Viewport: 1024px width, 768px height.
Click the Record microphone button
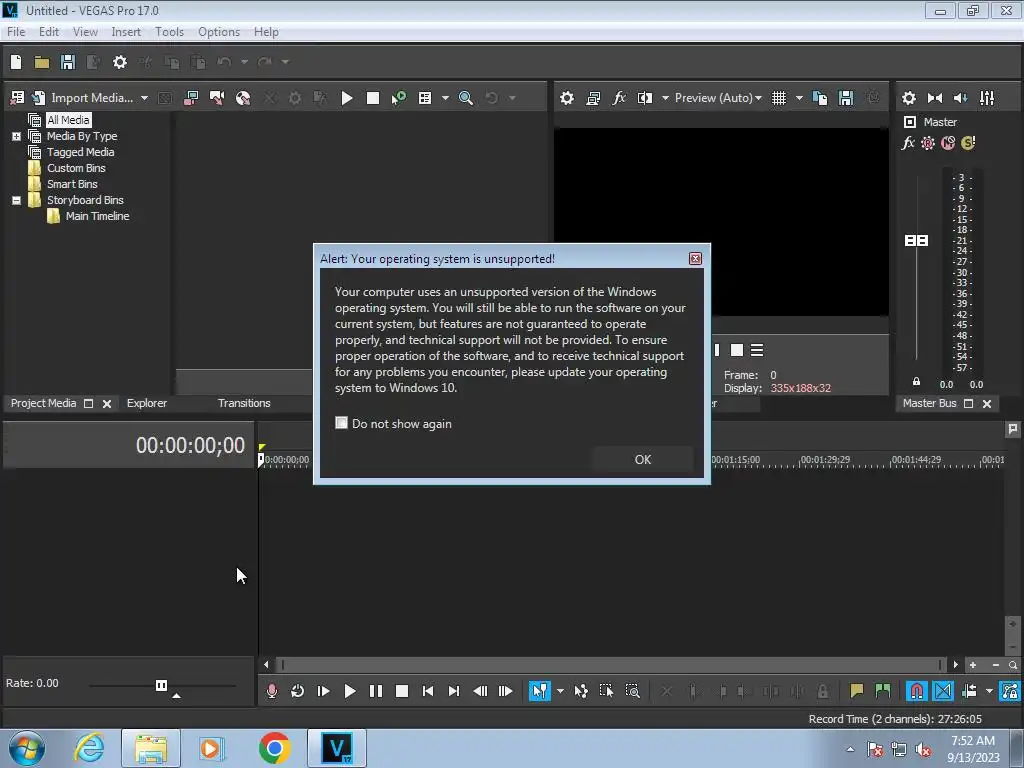pos(272,691)
